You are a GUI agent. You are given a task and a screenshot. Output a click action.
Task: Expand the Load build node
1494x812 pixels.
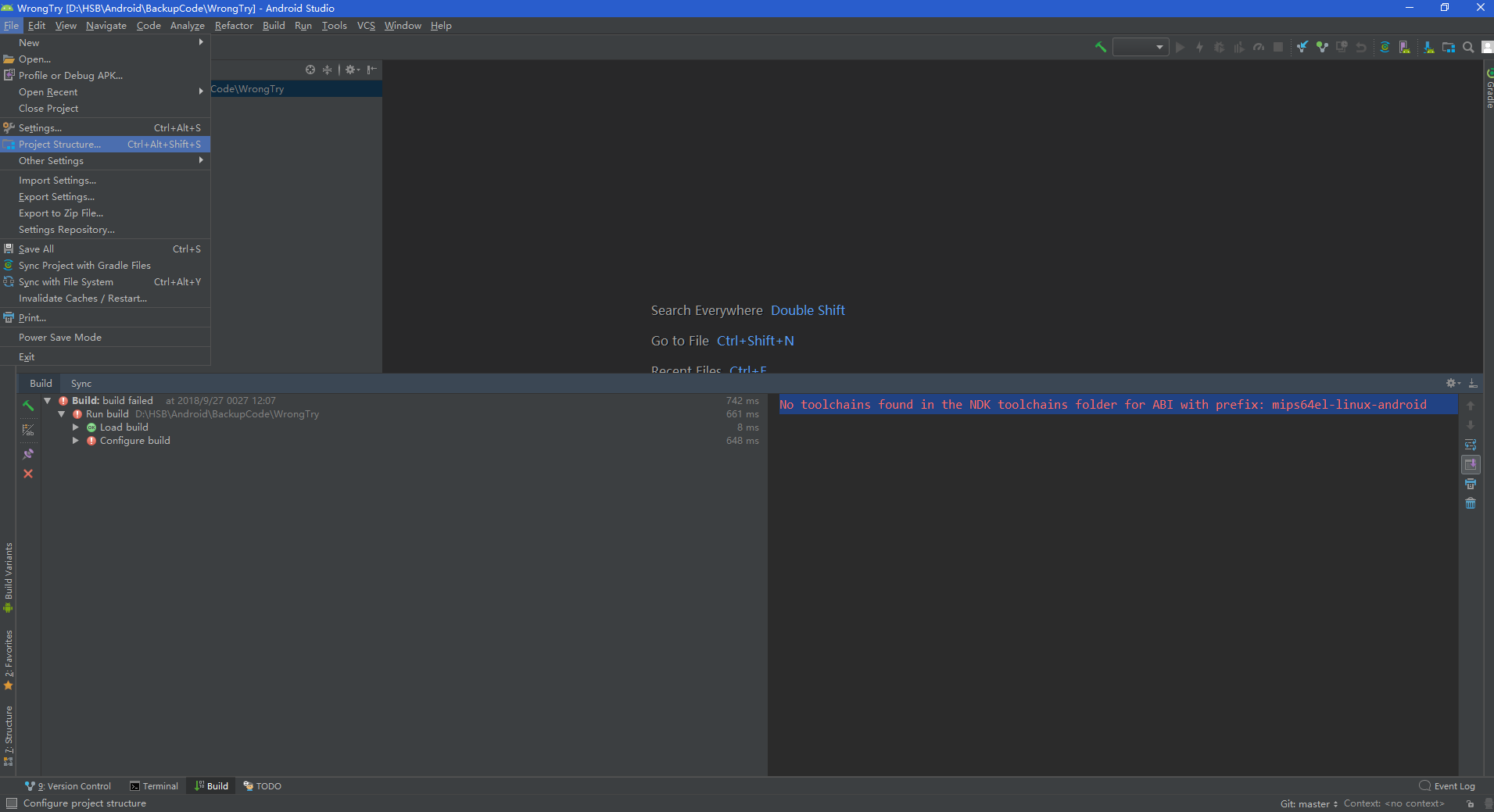76,427
